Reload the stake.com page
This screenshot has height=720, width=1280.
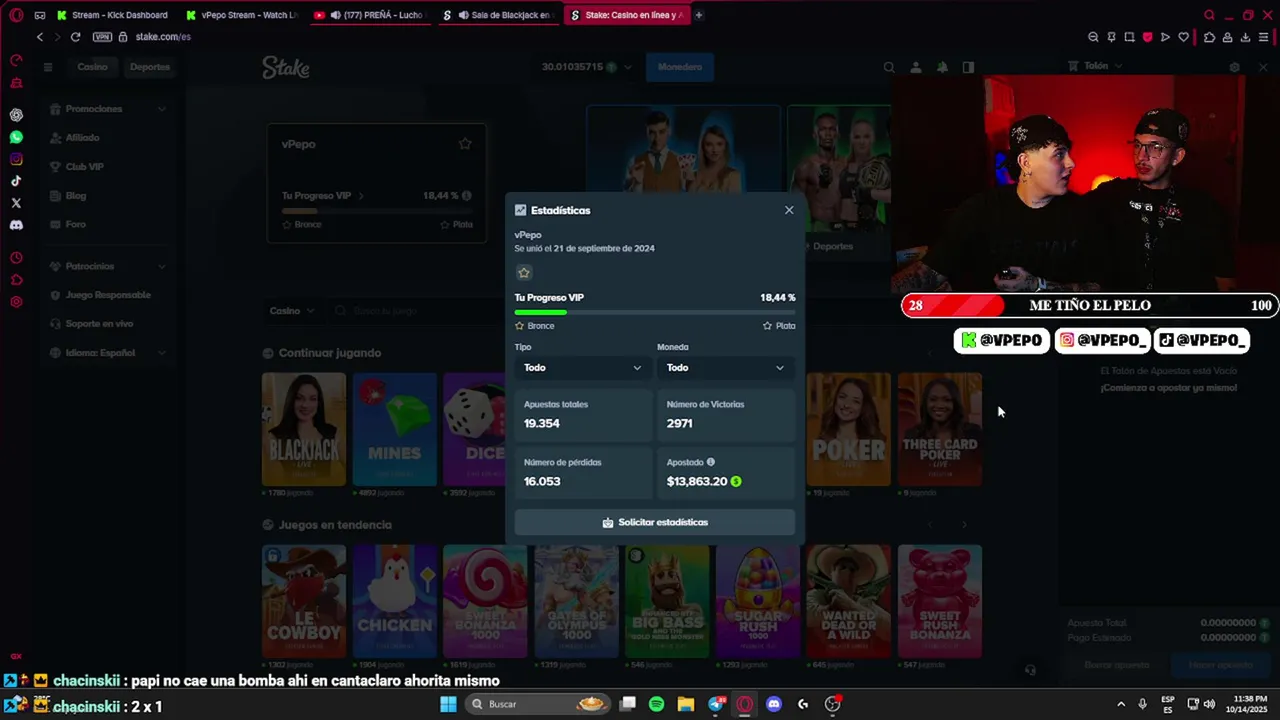tap(75, 37)
